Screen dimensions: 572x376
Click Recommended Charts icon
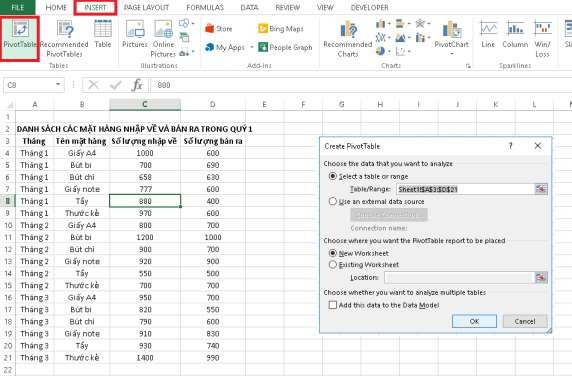point(348,39)
